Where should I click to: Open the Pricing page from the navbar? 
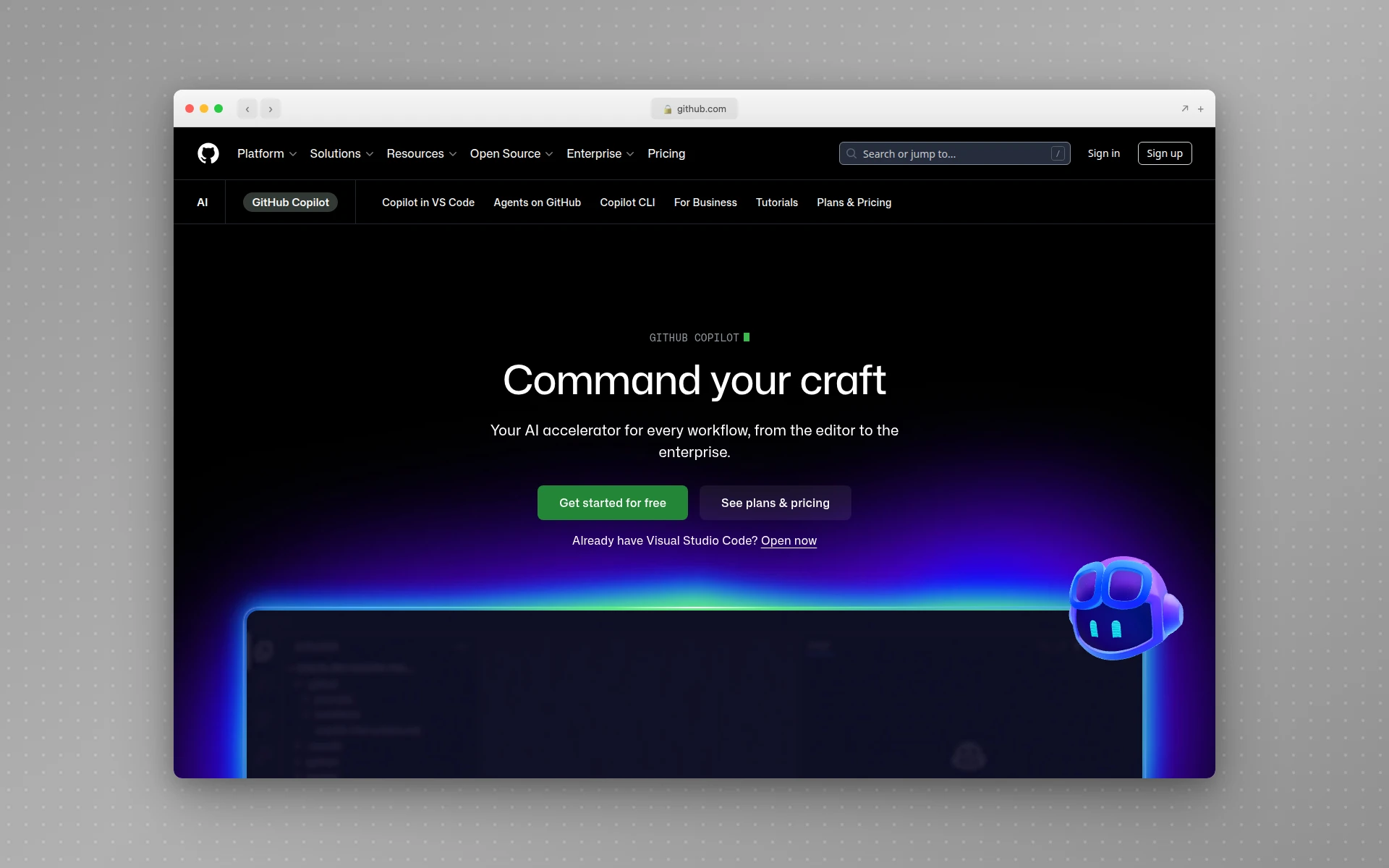(x=666, y=153)
